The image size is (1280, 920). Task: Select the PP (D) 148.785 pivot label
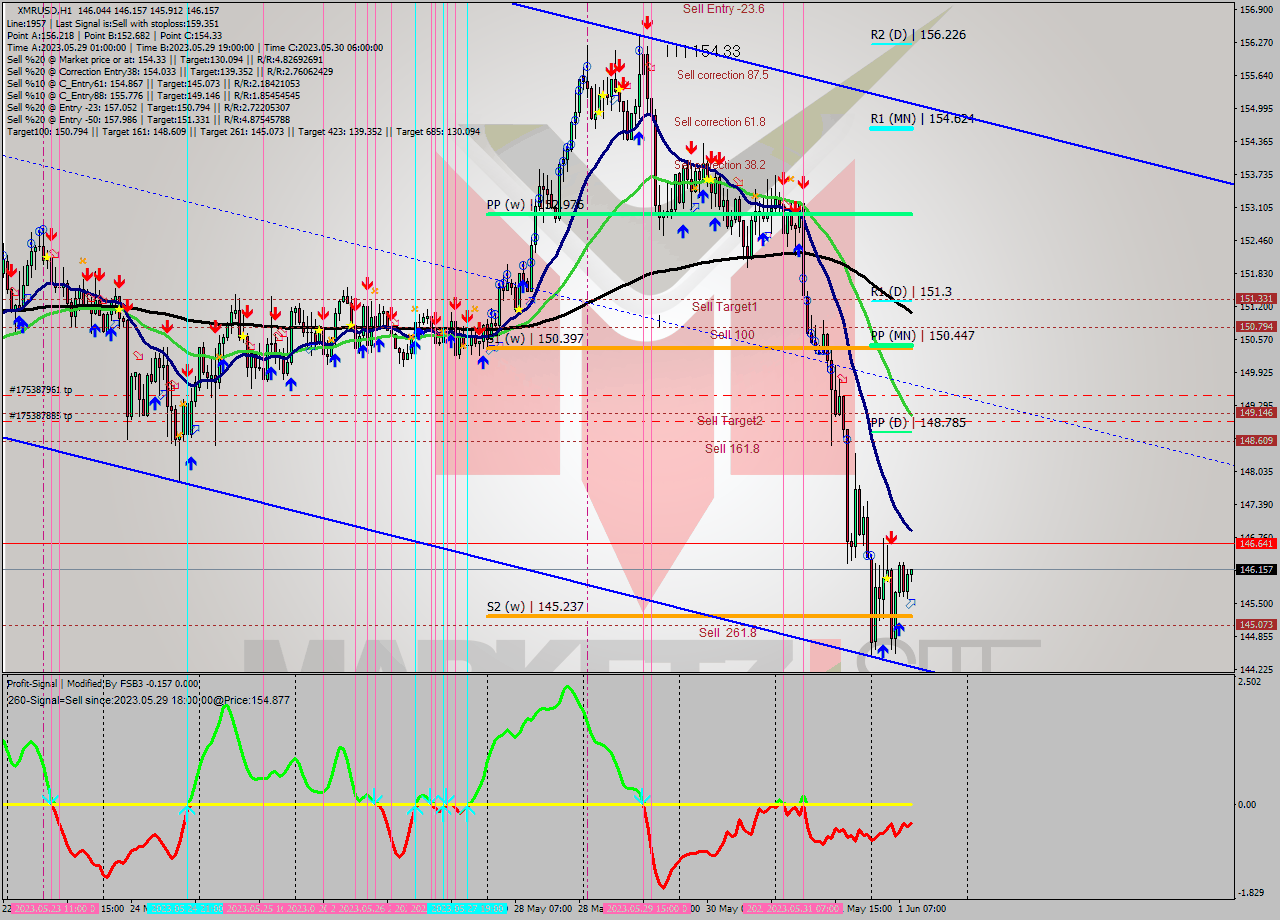click(x=917, y=422)
